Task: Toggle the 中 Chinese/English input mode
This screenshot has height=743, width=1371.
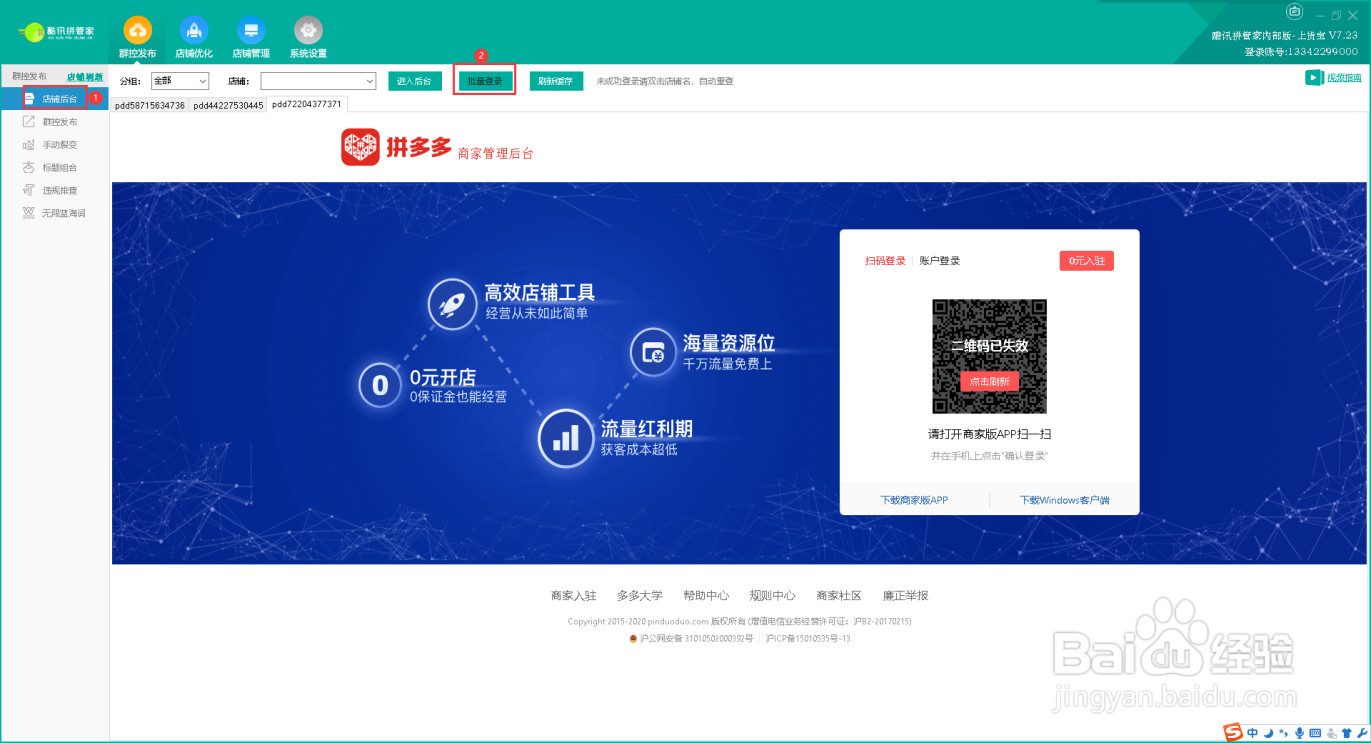Action: [1252, 733]
